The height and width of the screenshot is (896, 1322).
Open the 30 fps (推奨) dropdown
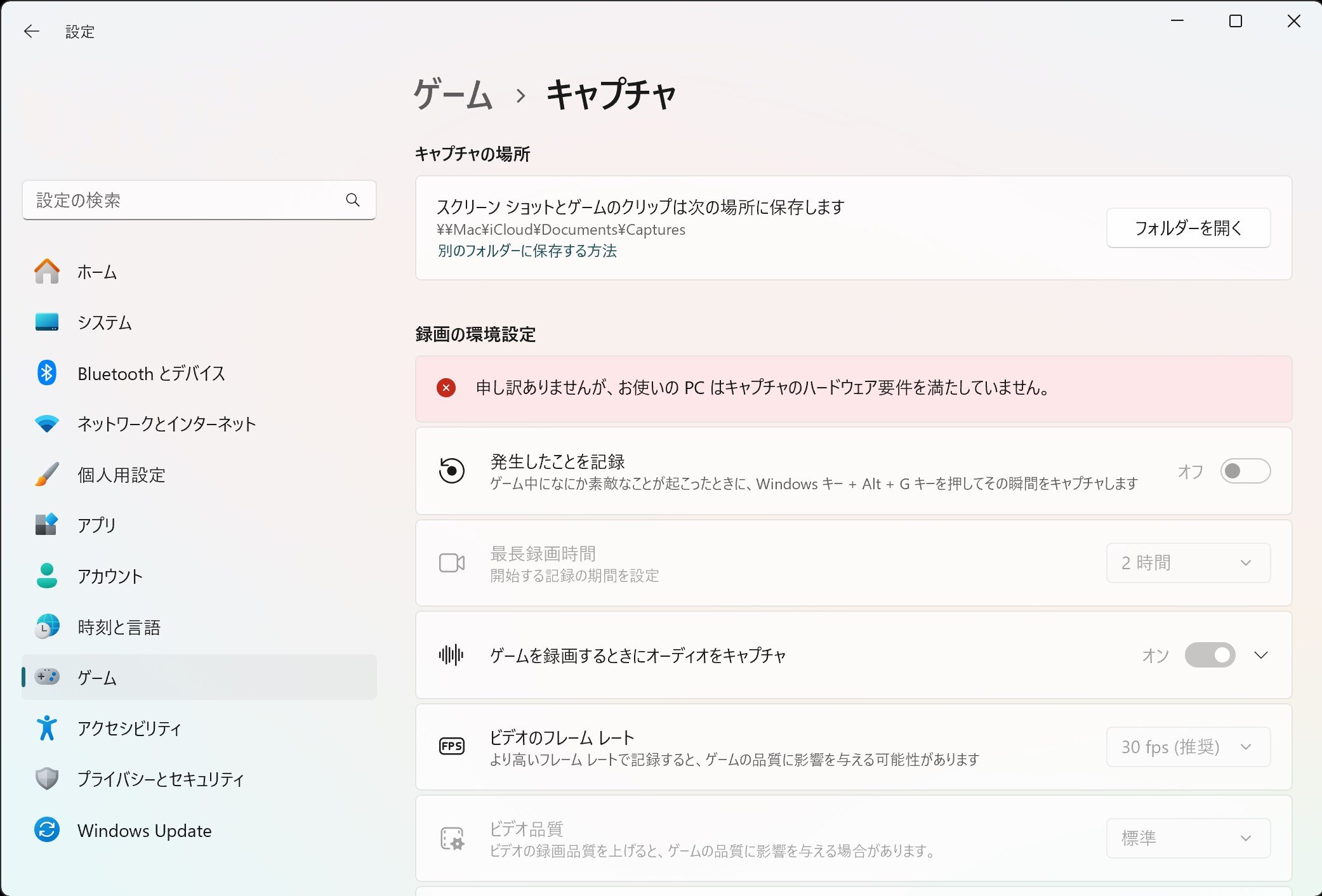tap(1188, 747)
